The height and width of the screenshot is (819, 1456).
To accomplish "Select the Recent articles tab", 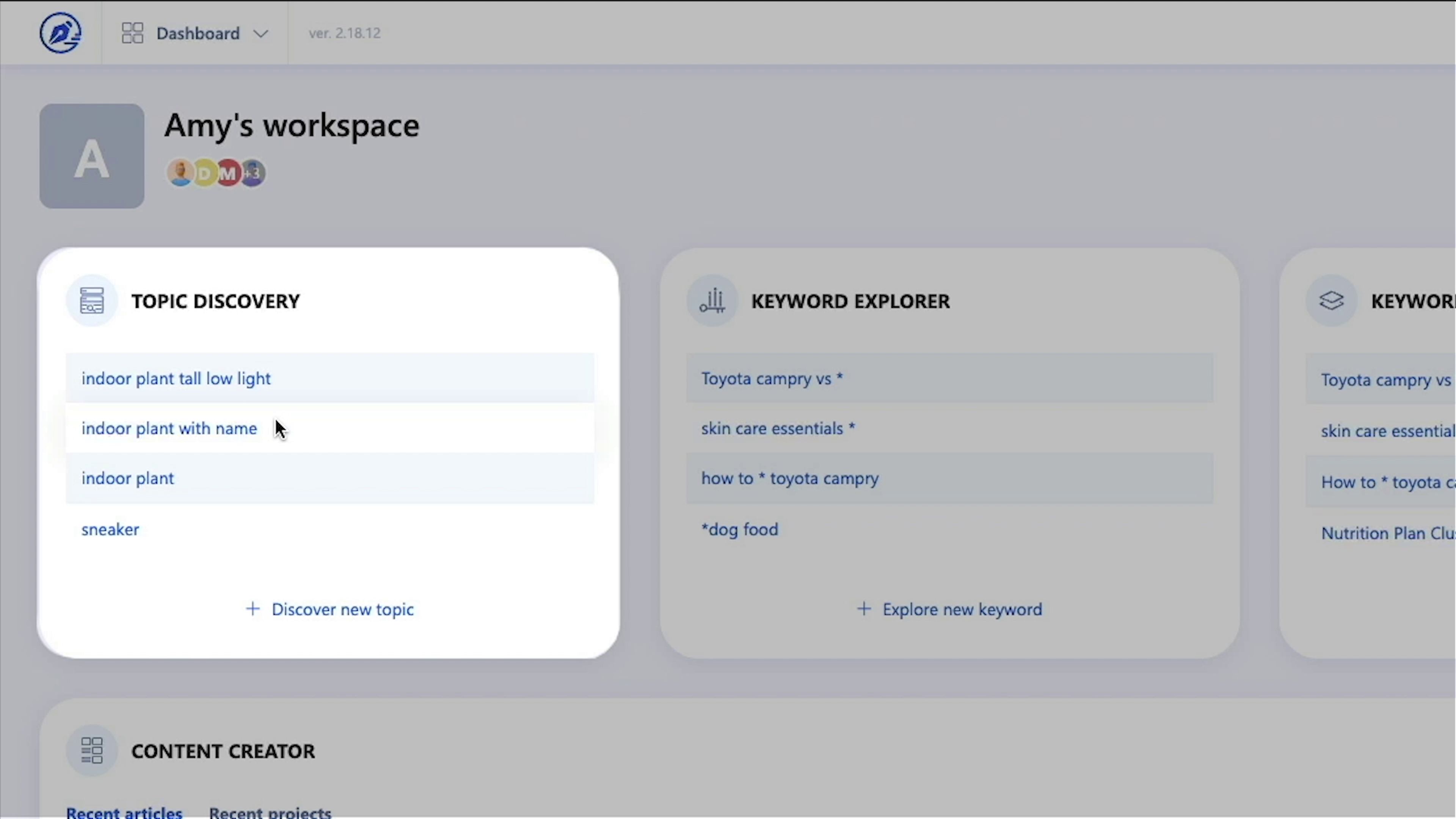I will tap(124, 812).
